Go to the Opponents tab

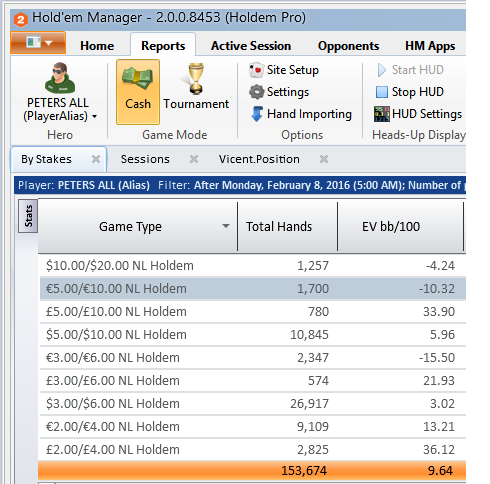point(348,46)
